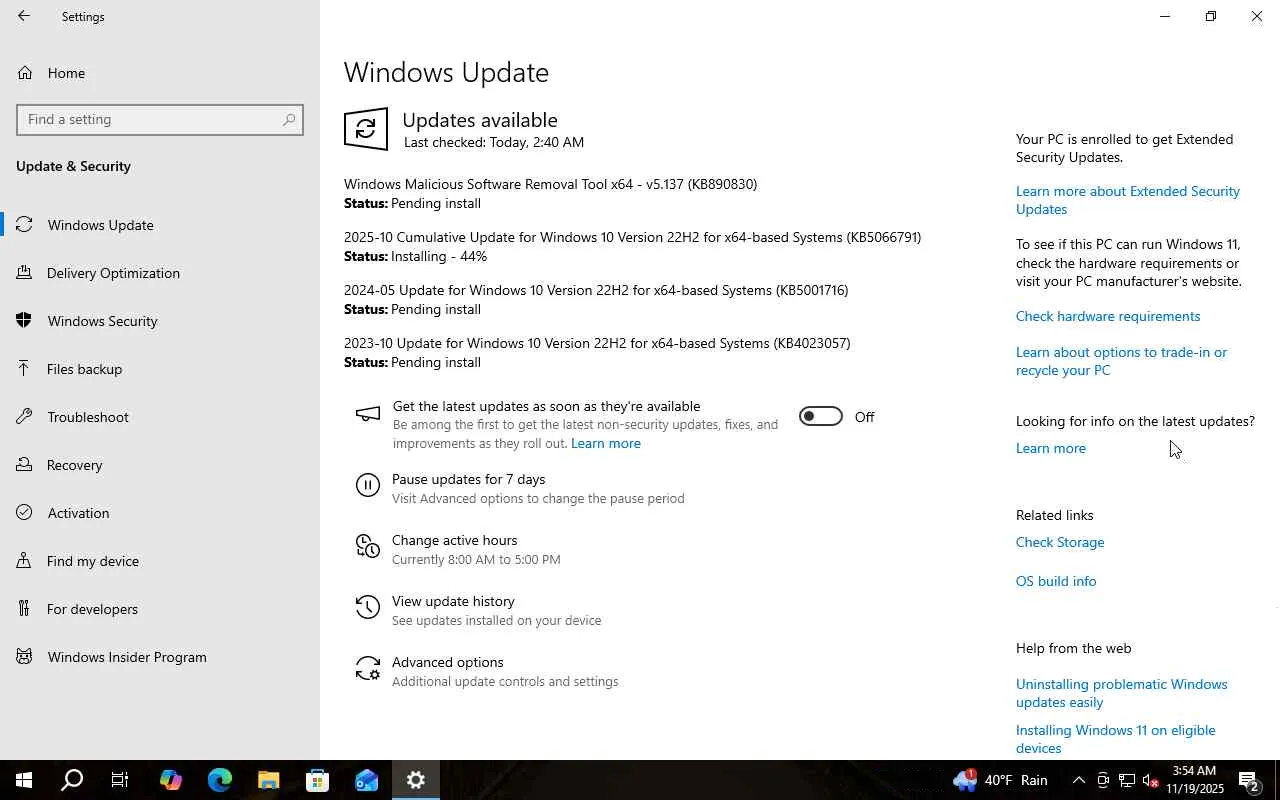Click the Settings gear in the taskbar
This screenshot has height=800, width=1280.
(416, 780)
